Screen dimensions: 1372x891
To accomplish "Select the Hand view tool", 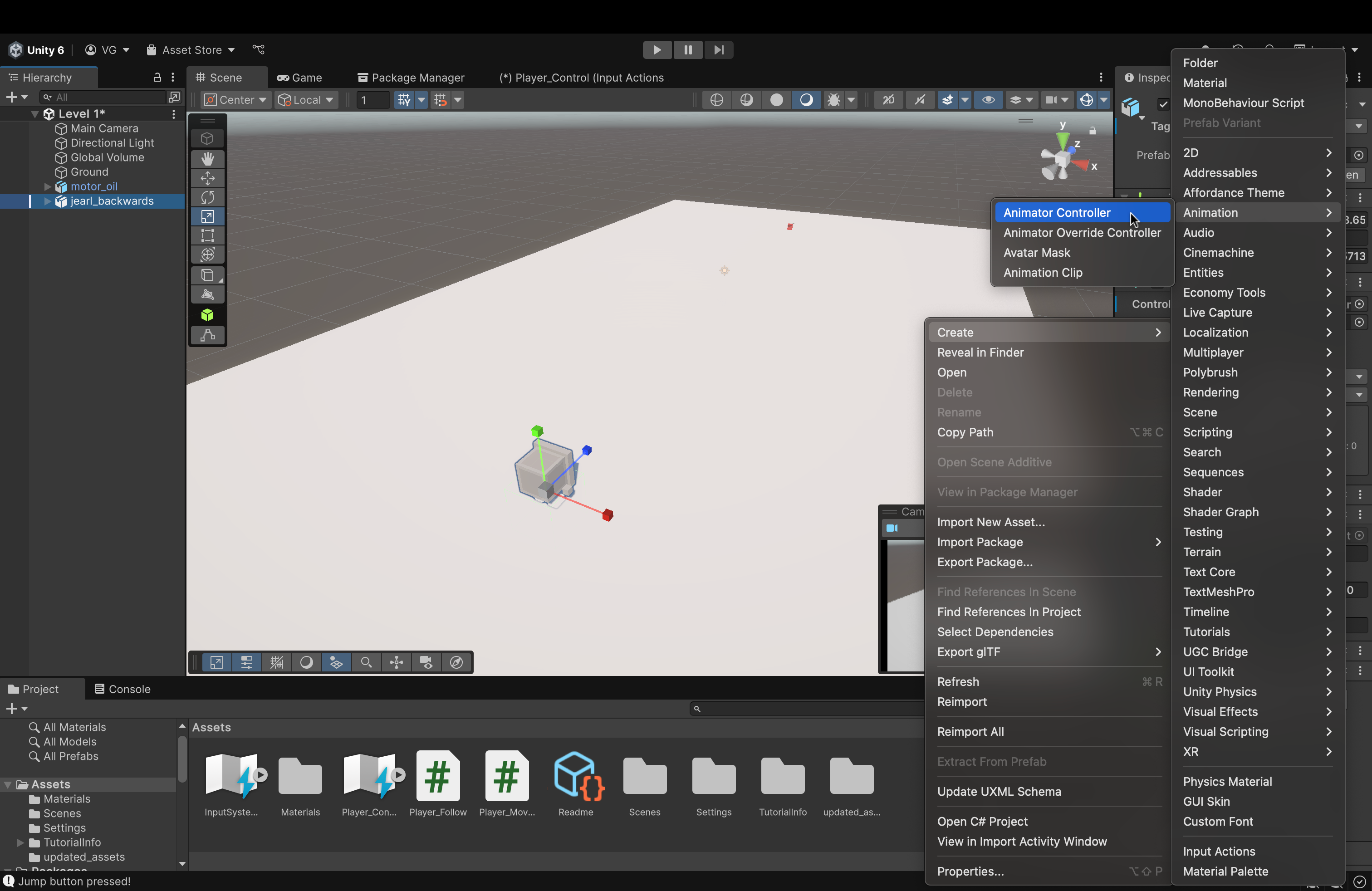I will click(207, 158).
